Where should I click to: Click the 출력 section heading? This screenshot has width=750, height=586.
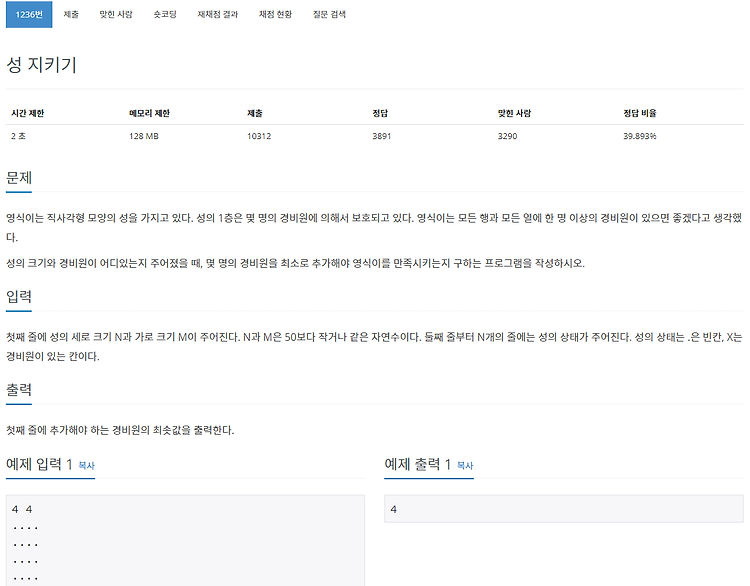click(19, 390)
